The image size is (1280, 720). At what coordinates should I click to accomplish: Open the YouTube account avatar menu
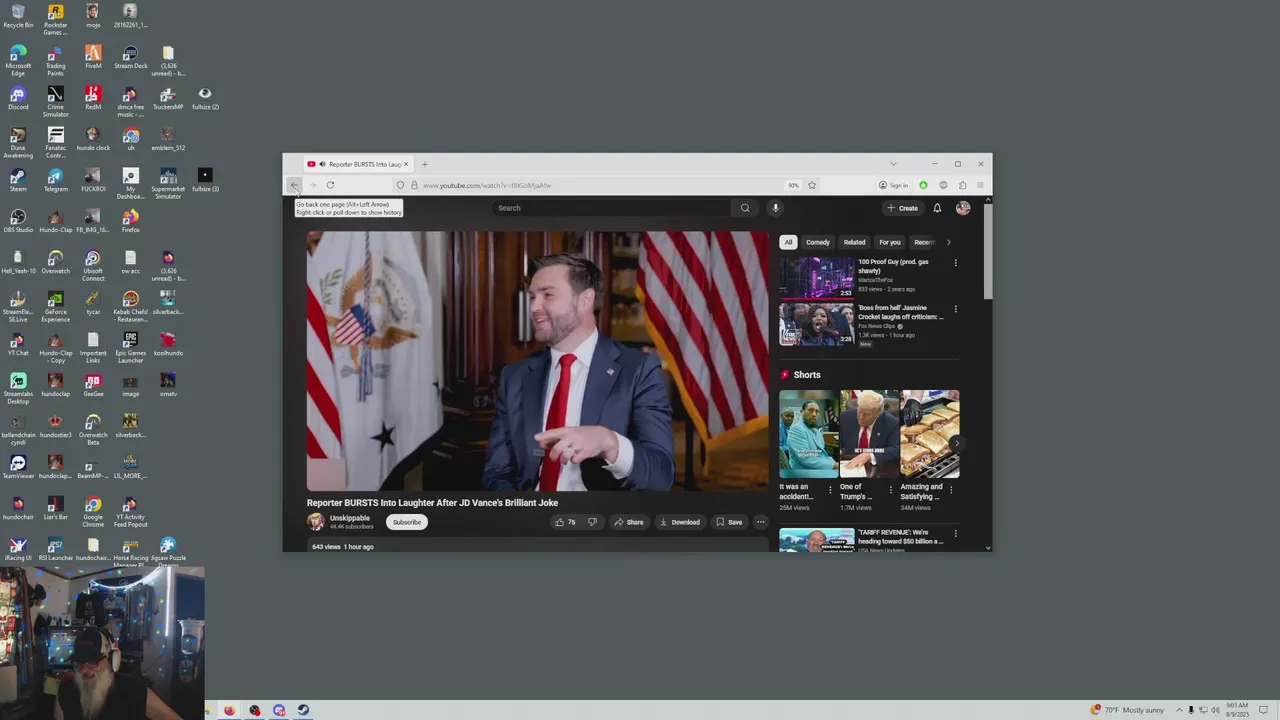(x=963, y=208)
